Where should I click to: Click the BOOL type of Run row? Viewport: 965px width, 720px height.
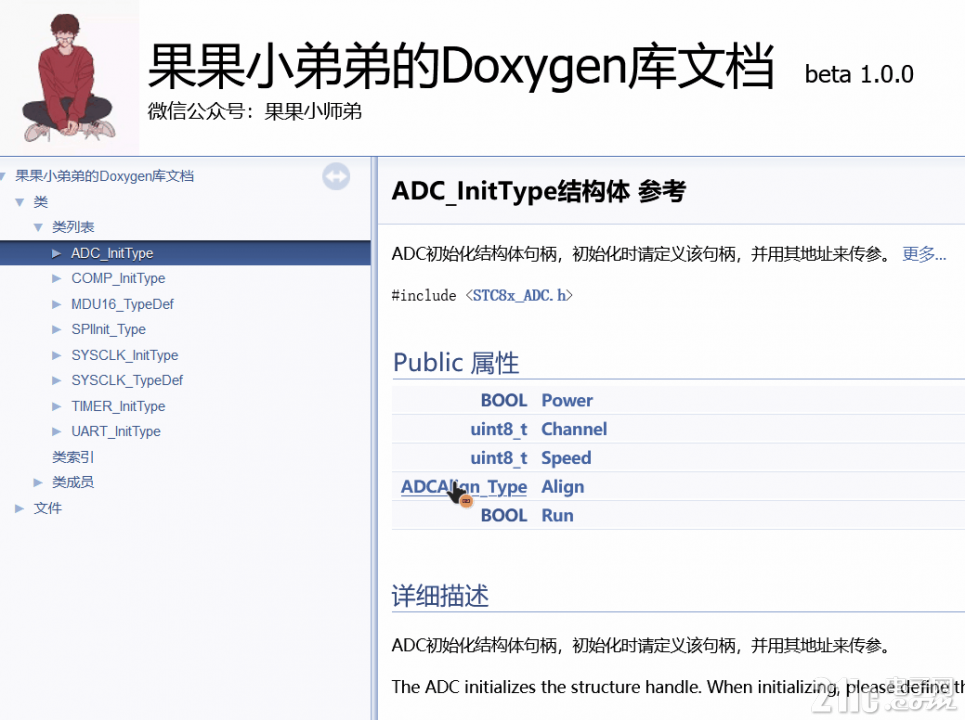pyautogui.click(x=504, y=516)
